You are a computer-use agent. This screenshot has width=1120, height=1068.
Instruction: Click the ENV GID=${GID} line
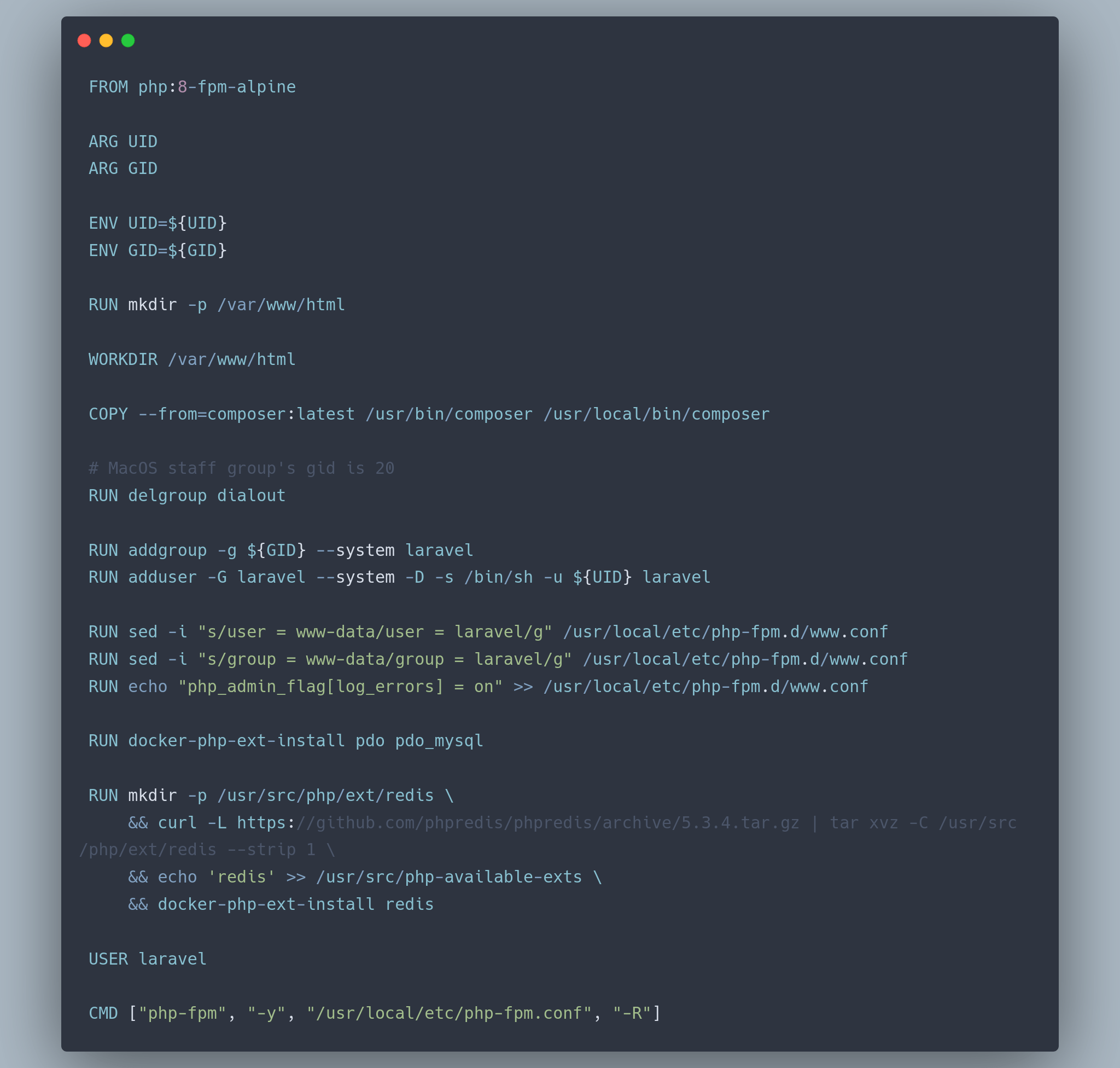click(157, 251)
